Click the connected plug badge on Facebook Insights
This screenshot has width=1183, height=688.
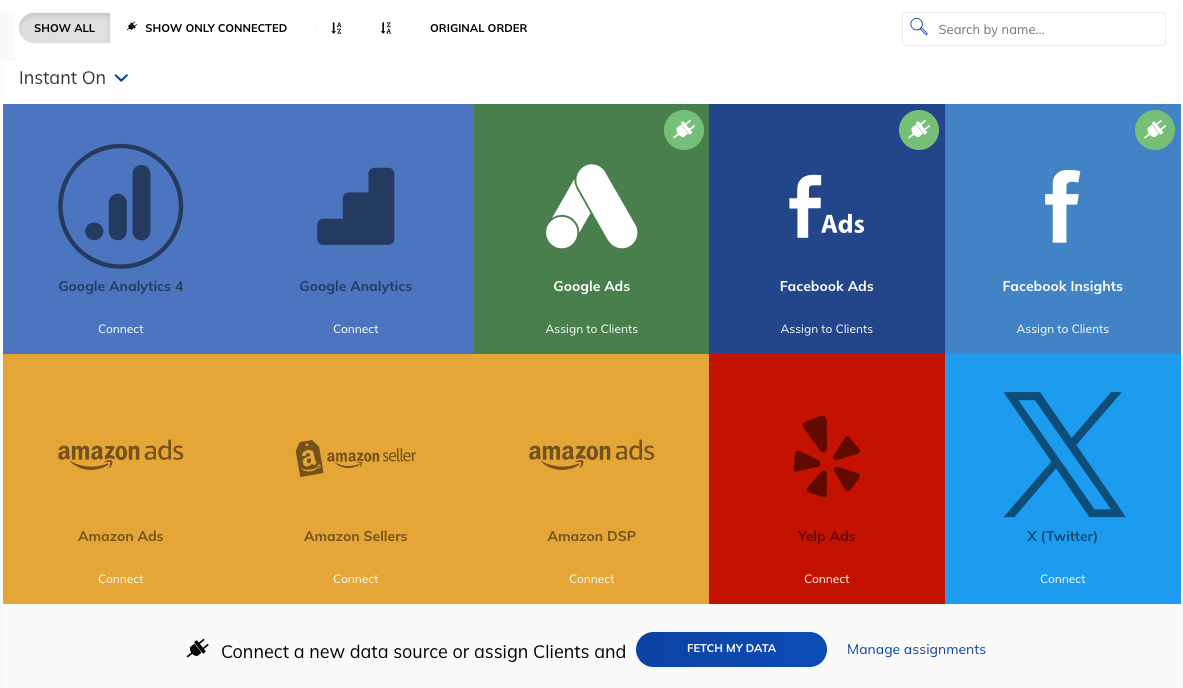(1154, 130)
